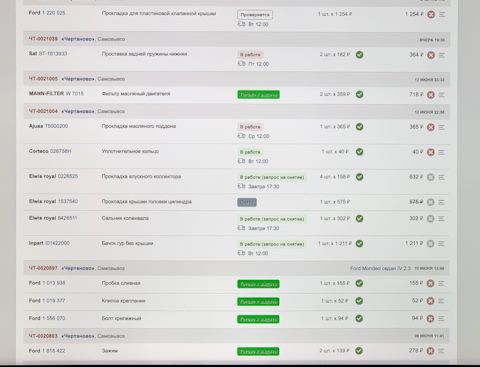Click the grey cancel circle for Elwis royal 0228525
The height and width of the screenshot is (367, 480).
coord(431,177)
